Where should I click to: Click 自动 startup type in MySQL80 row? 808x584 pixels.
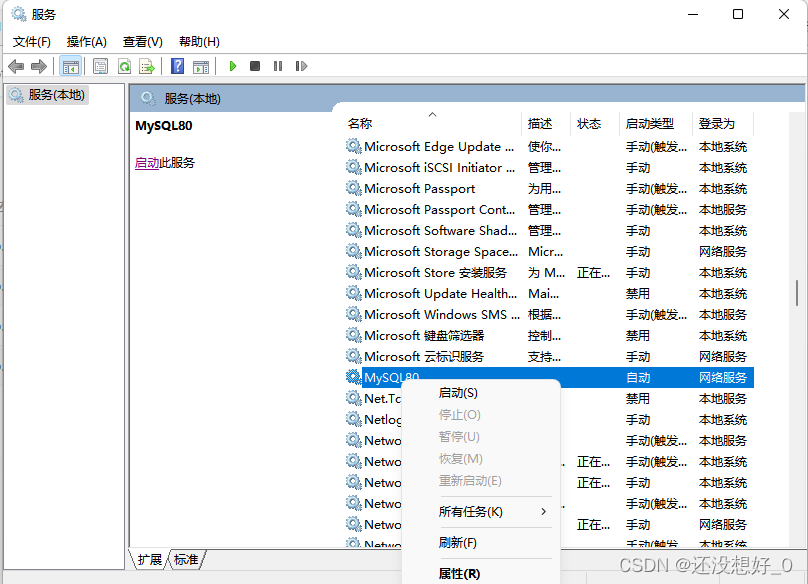coord(638,378)
